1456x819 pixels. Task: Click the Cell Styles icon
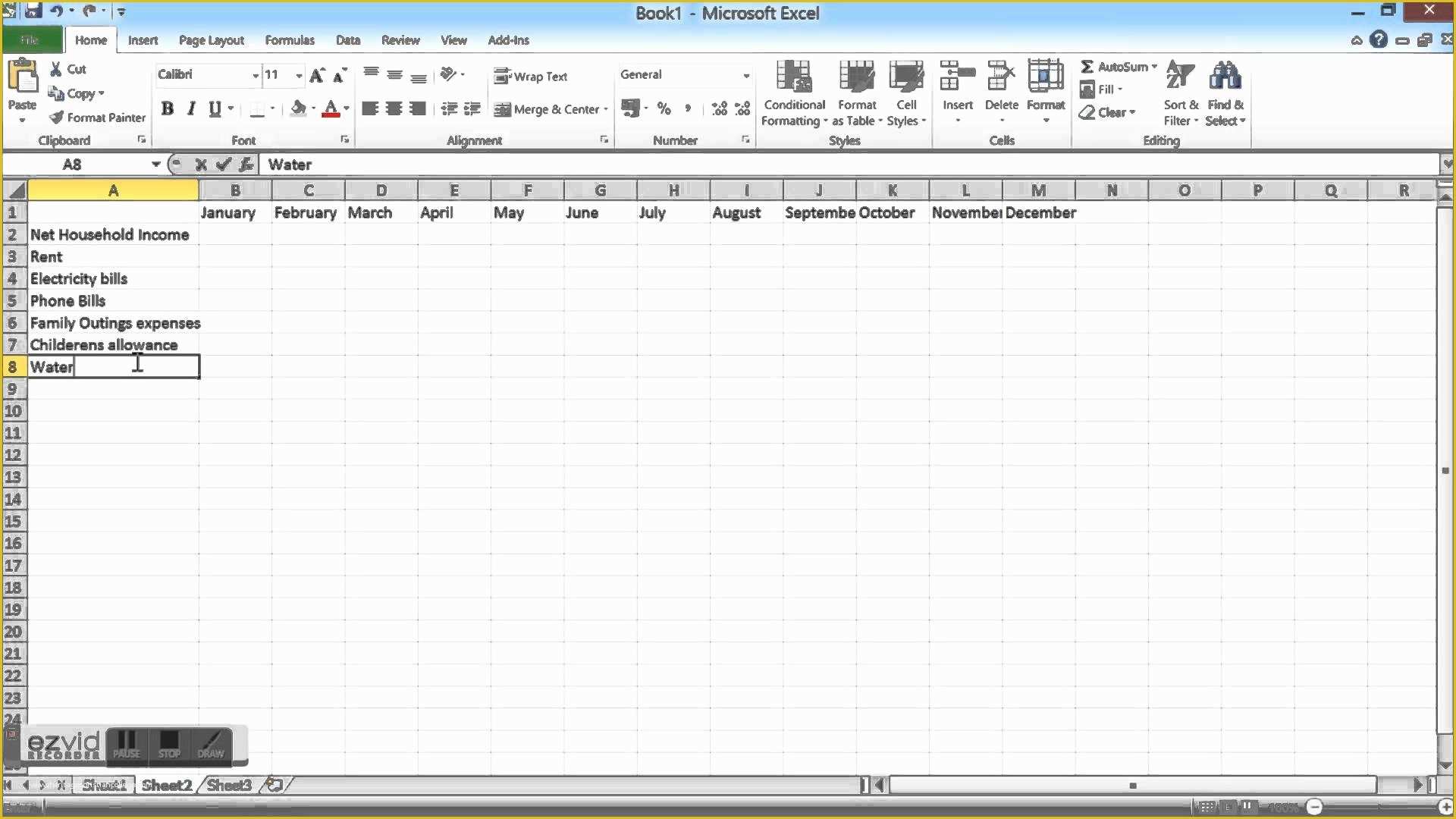point(906,91)
